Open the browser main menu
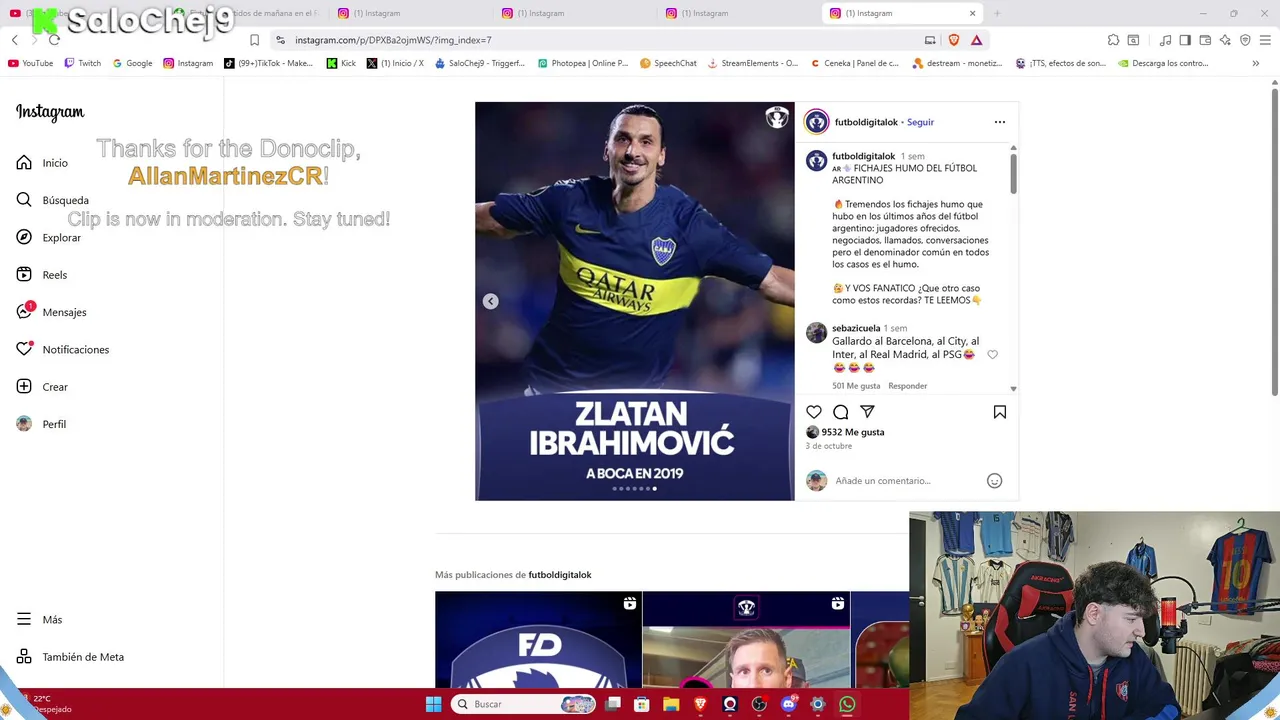 pos(1266,40)
